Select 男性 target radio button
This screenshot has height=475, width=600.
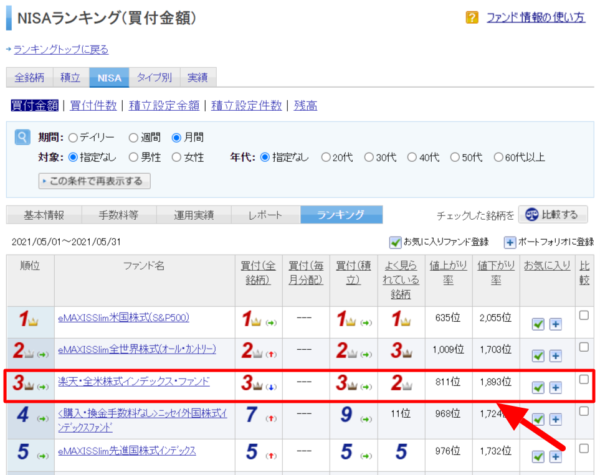point(133,157)
